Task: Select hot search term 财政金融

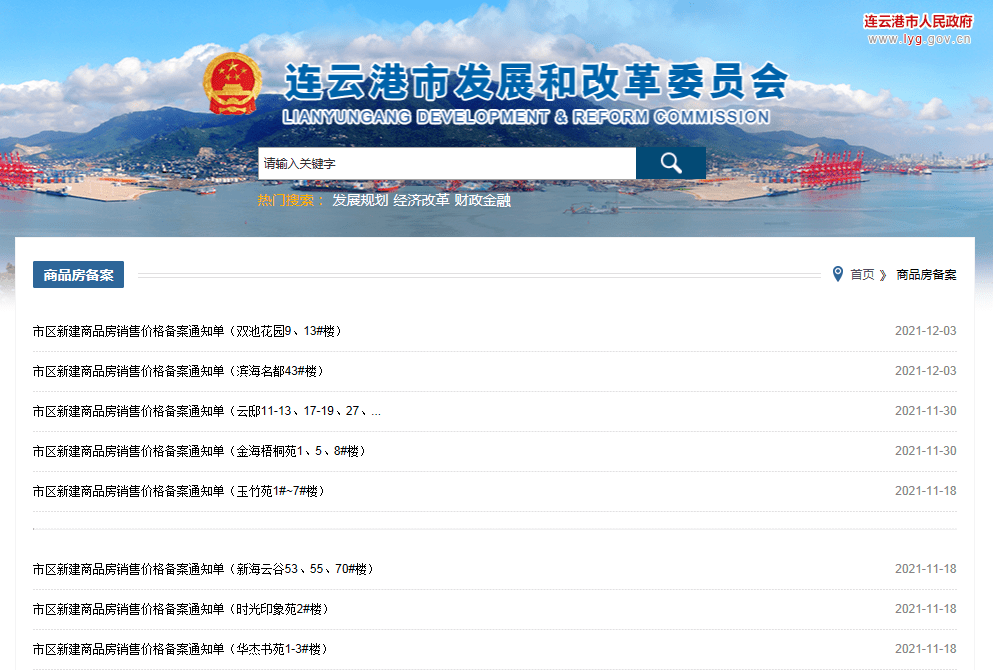Action: pos(482,200)
